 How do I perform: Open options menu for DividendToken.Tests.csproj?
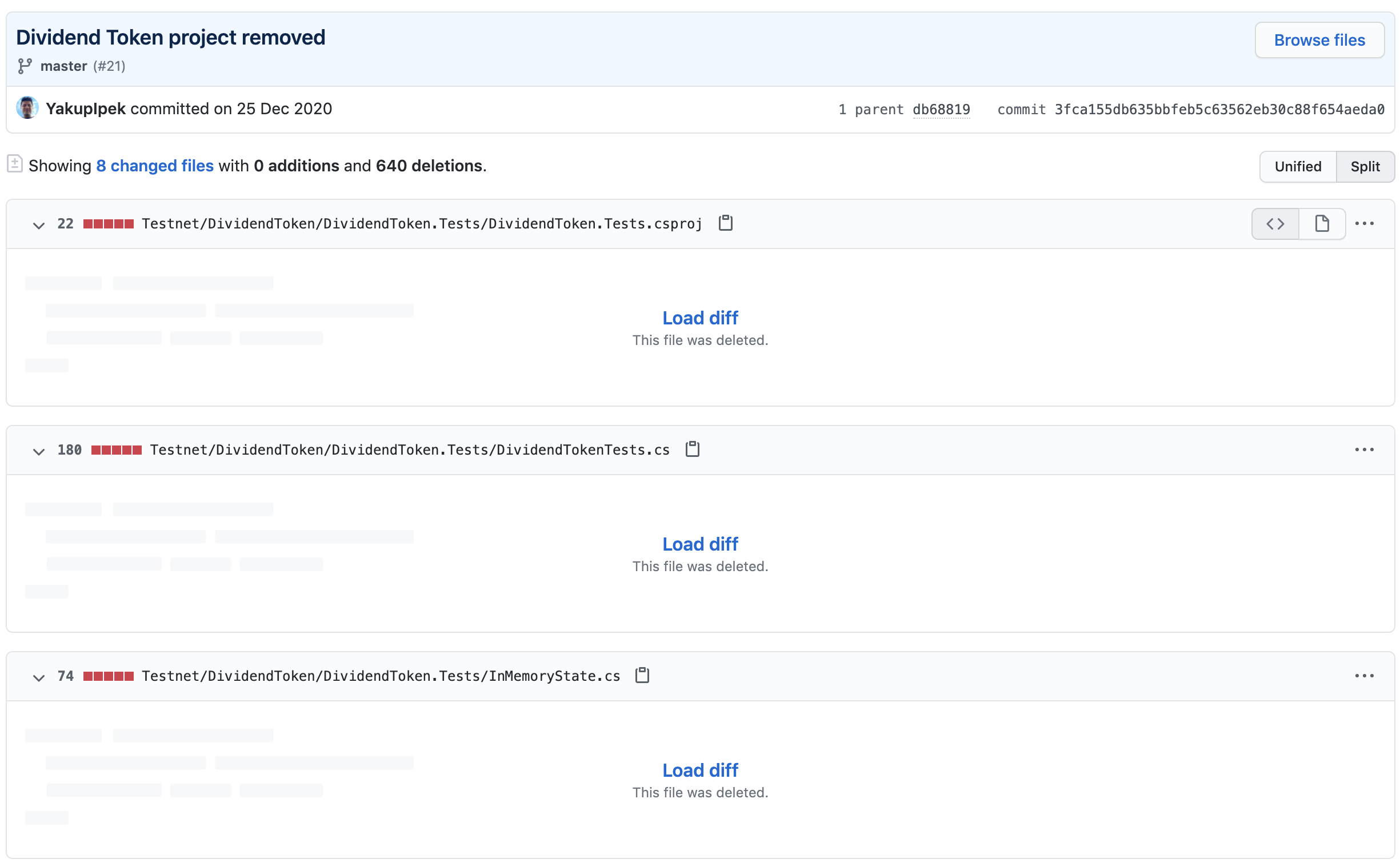(x=1363, y=224)
